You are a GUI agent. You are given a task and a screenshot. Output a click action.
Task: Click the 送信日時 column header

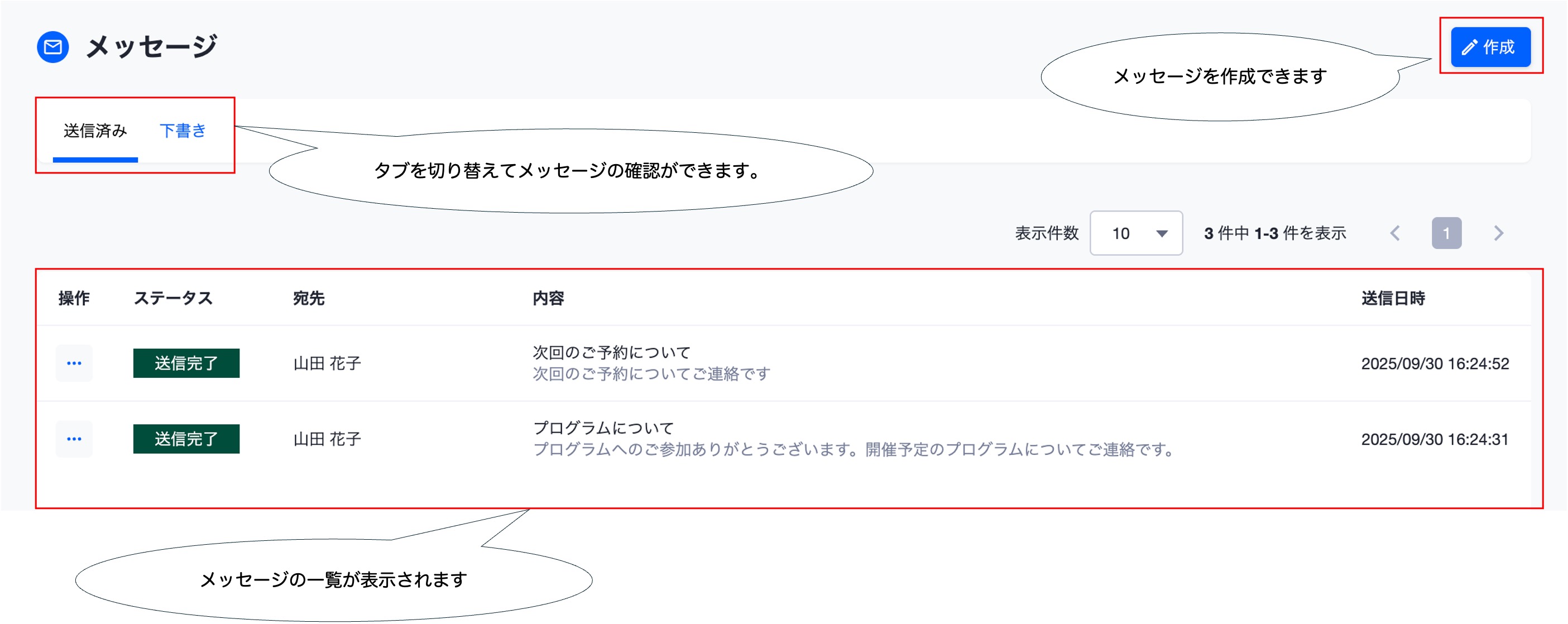click(x=1393, y=298)
